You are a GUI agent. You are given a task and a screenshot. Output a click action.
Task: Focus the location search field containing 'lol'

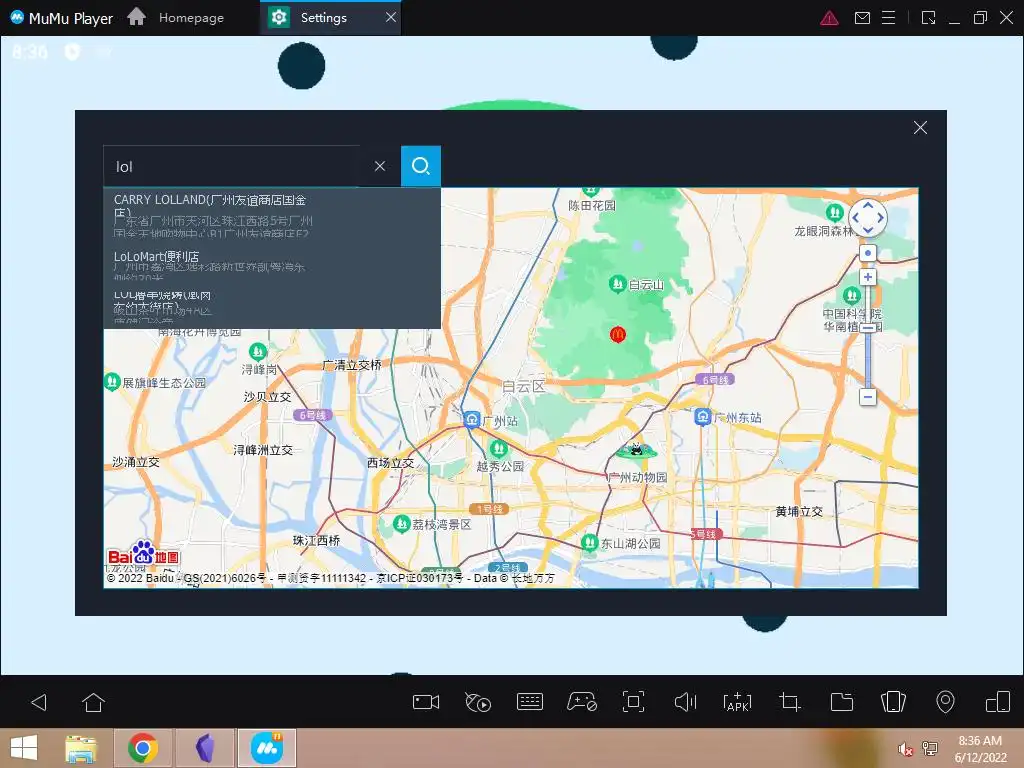click(232, 167)
